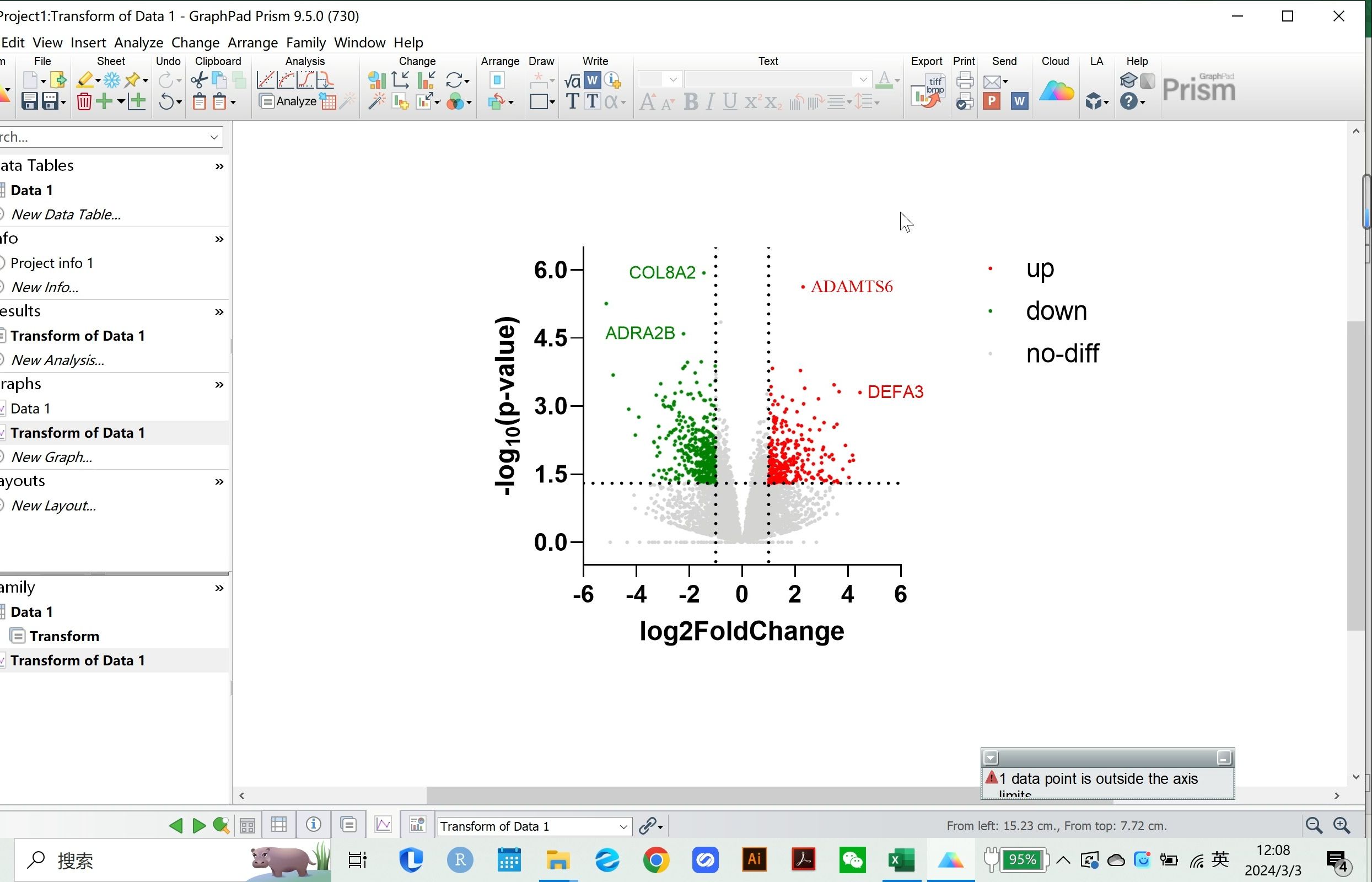Click the Analyze button
Viewport: 1372px width, 882px height.
click(288, 102)
